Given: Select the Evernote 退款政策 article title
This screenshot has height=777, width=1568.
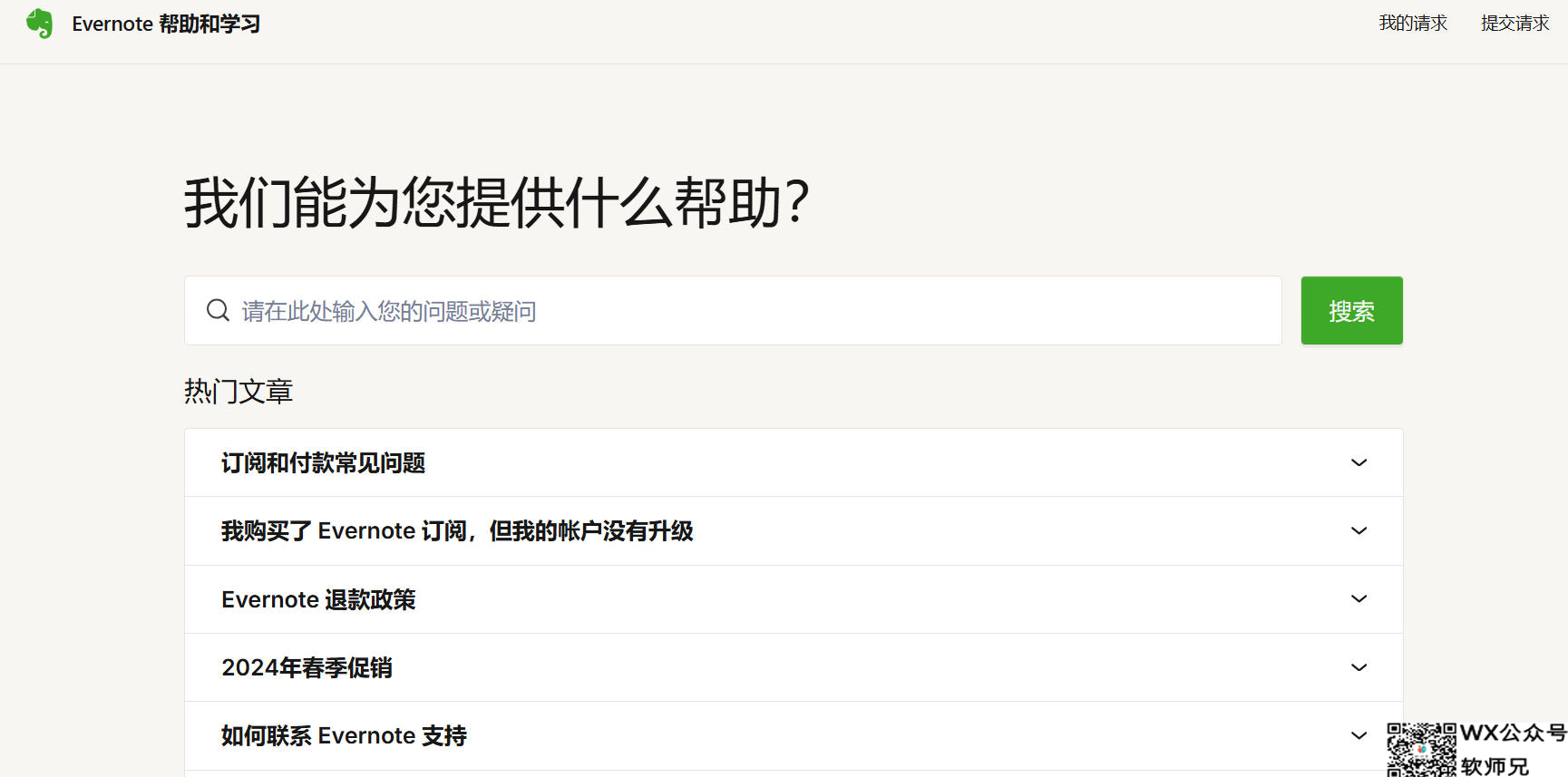Looking at the screenshot, I should coord(318,599).
